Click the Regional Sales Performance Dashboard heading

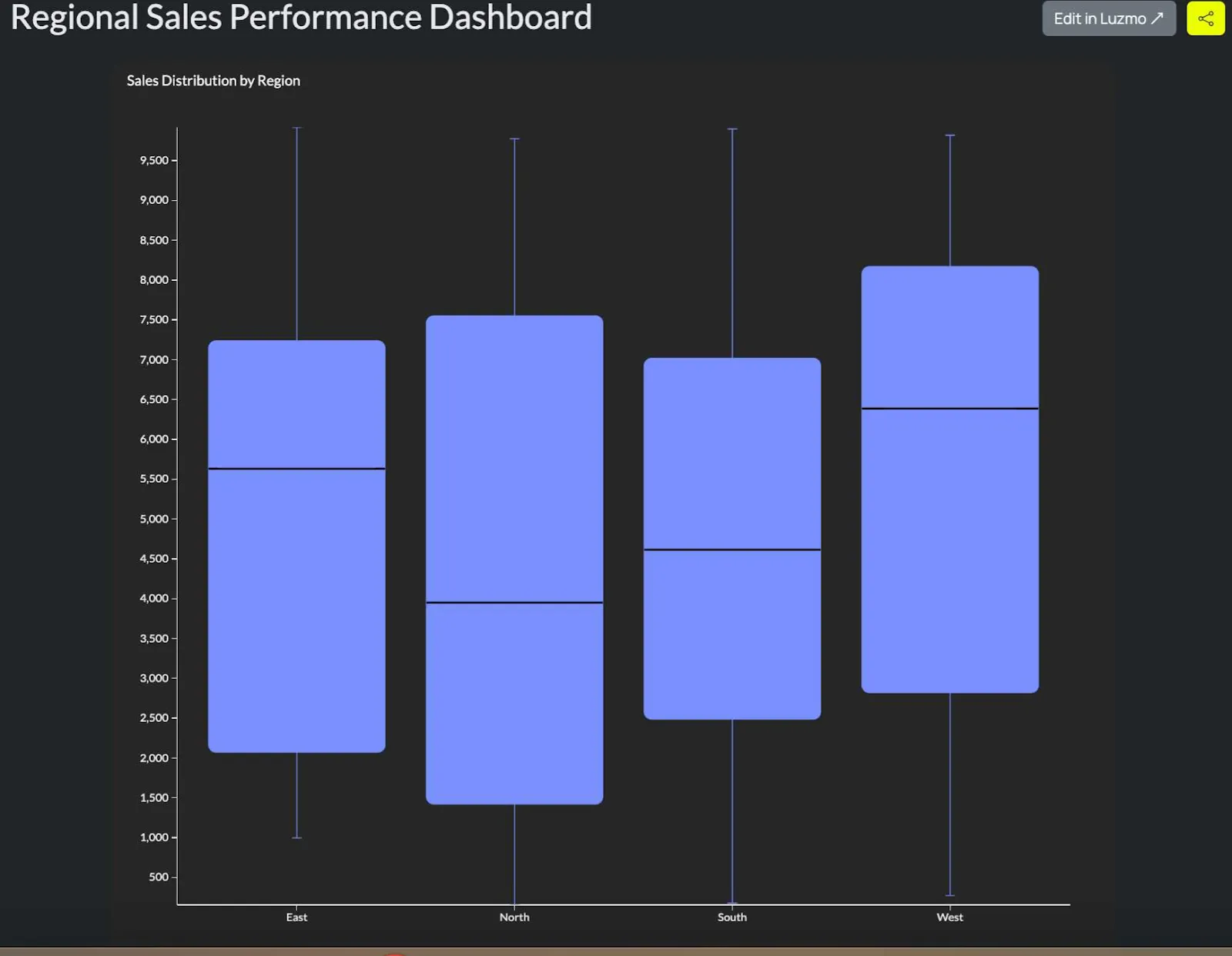pos(301,18)
